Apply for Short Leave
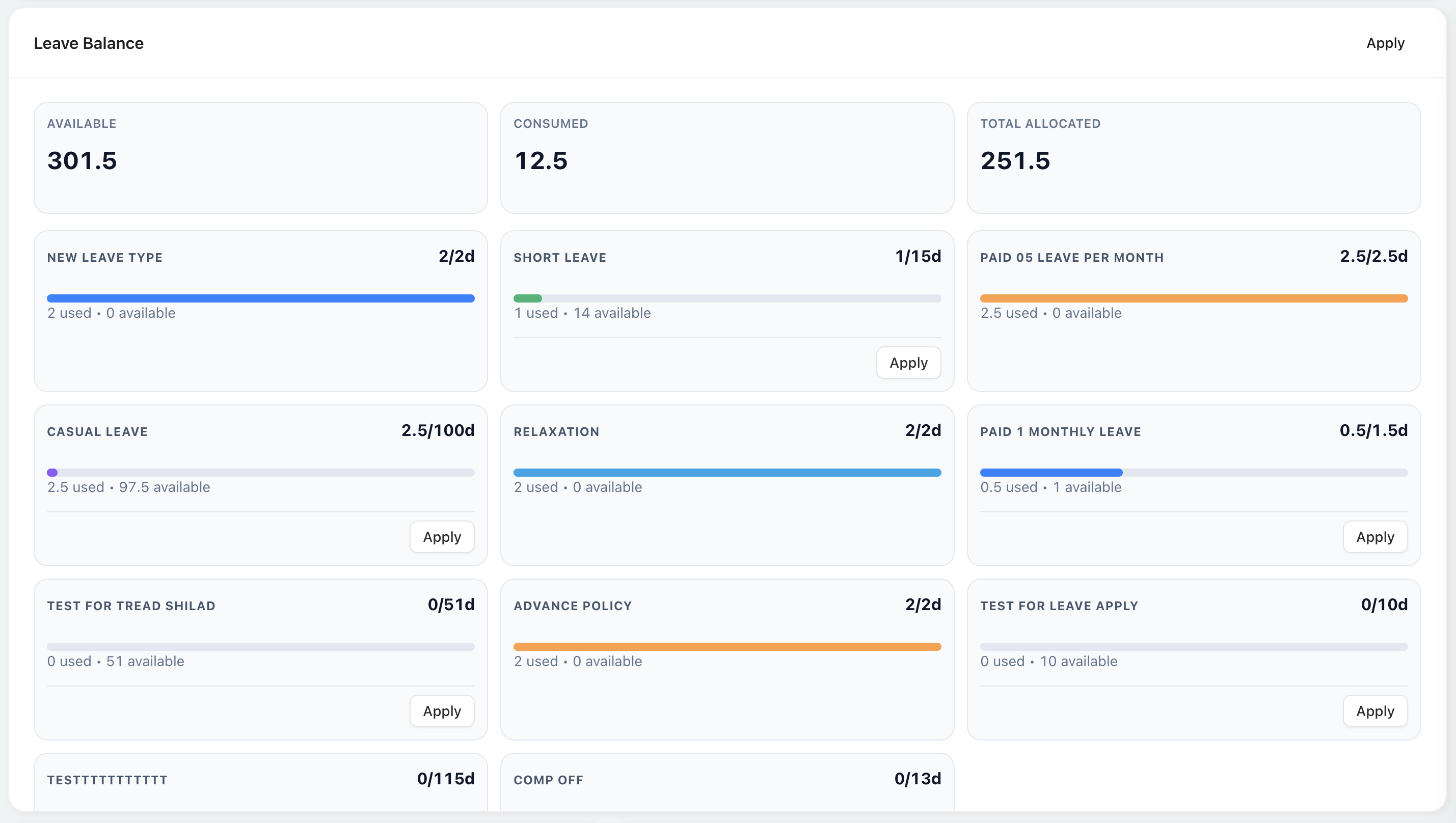The height and width of the screenshot is (823, 1456). click(x=908, y=362)
